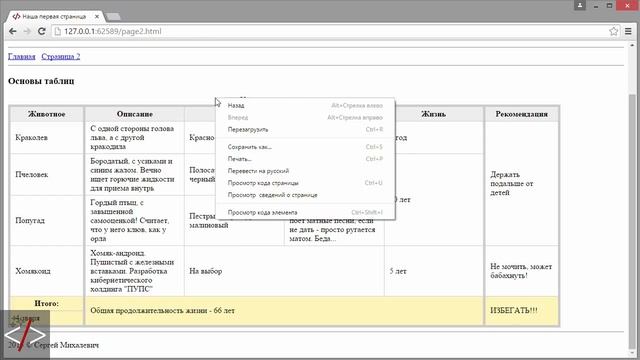
Task: Pick 'Просмотр кода страницы' in the context menu
Action: tap(305, 183)
